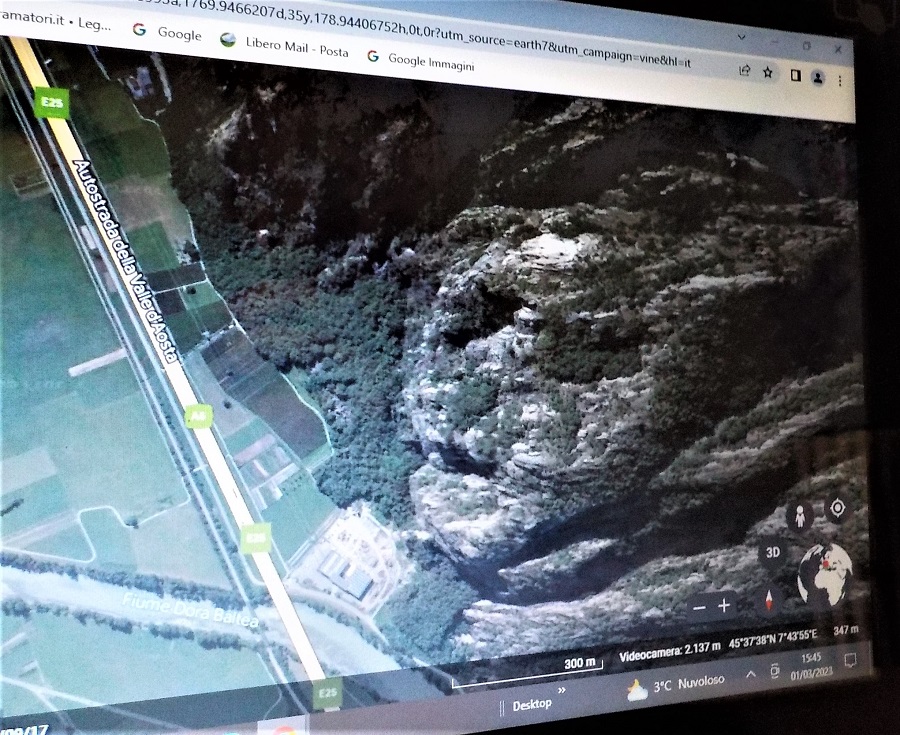Zoom in with the plus button
The image size is (900, 735).
(x=724, y=605)
